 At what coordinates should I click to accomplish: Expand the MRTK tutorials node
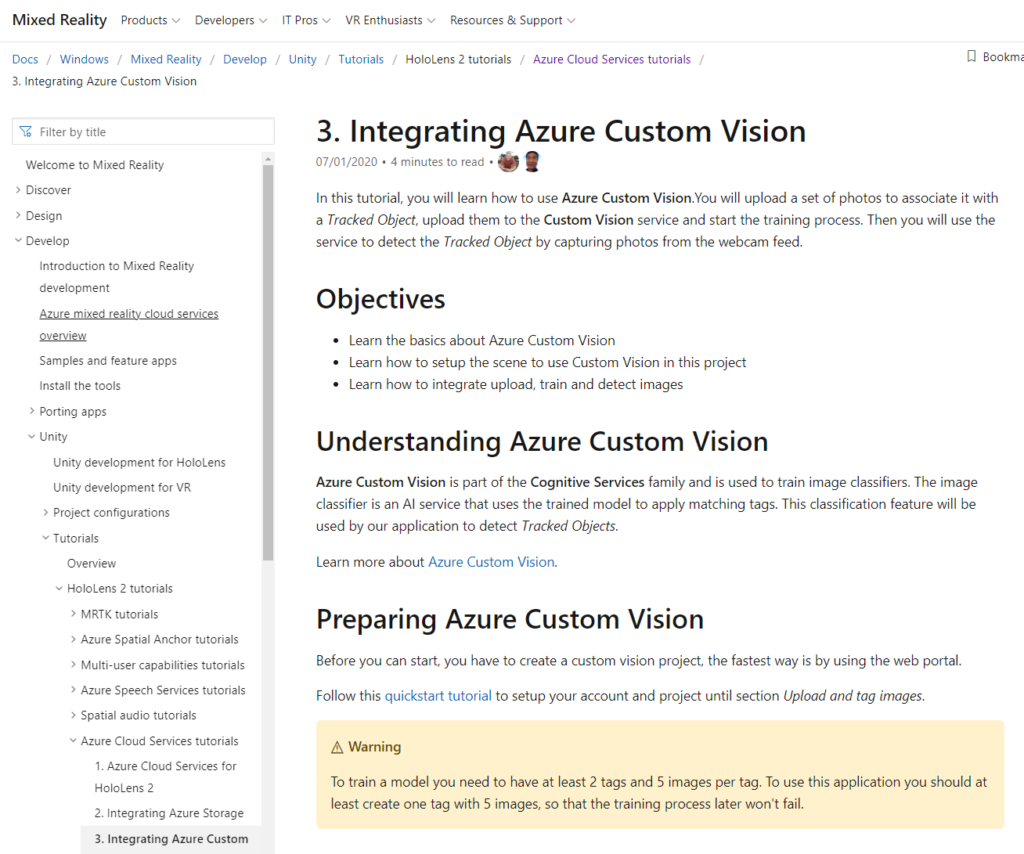tap(72, 614)
